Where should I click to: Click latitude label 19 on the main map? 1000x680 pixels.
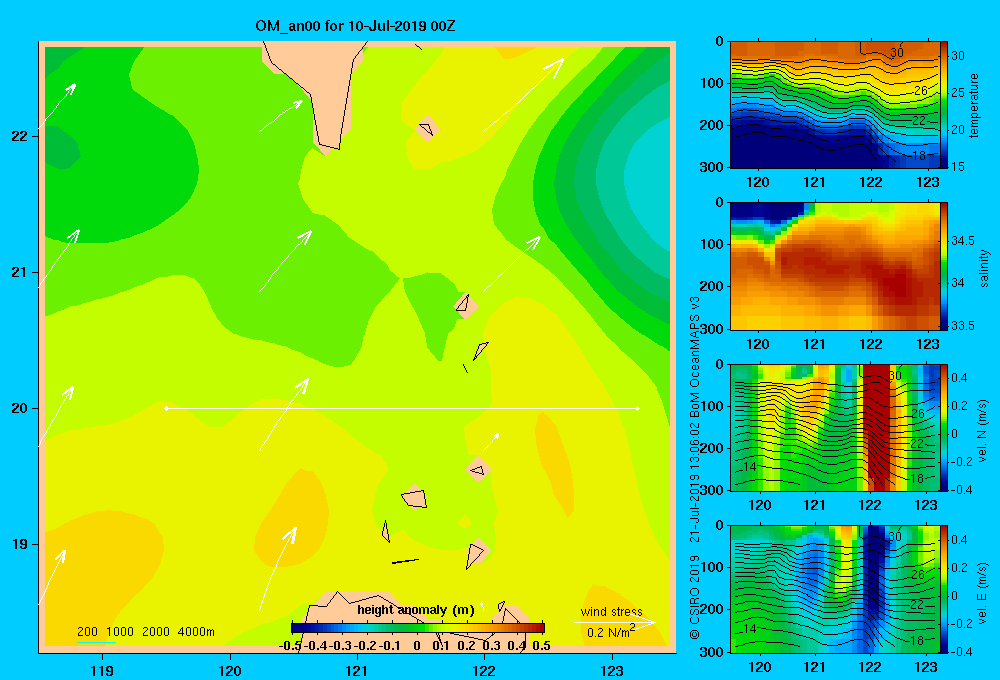tap(19, 544)
